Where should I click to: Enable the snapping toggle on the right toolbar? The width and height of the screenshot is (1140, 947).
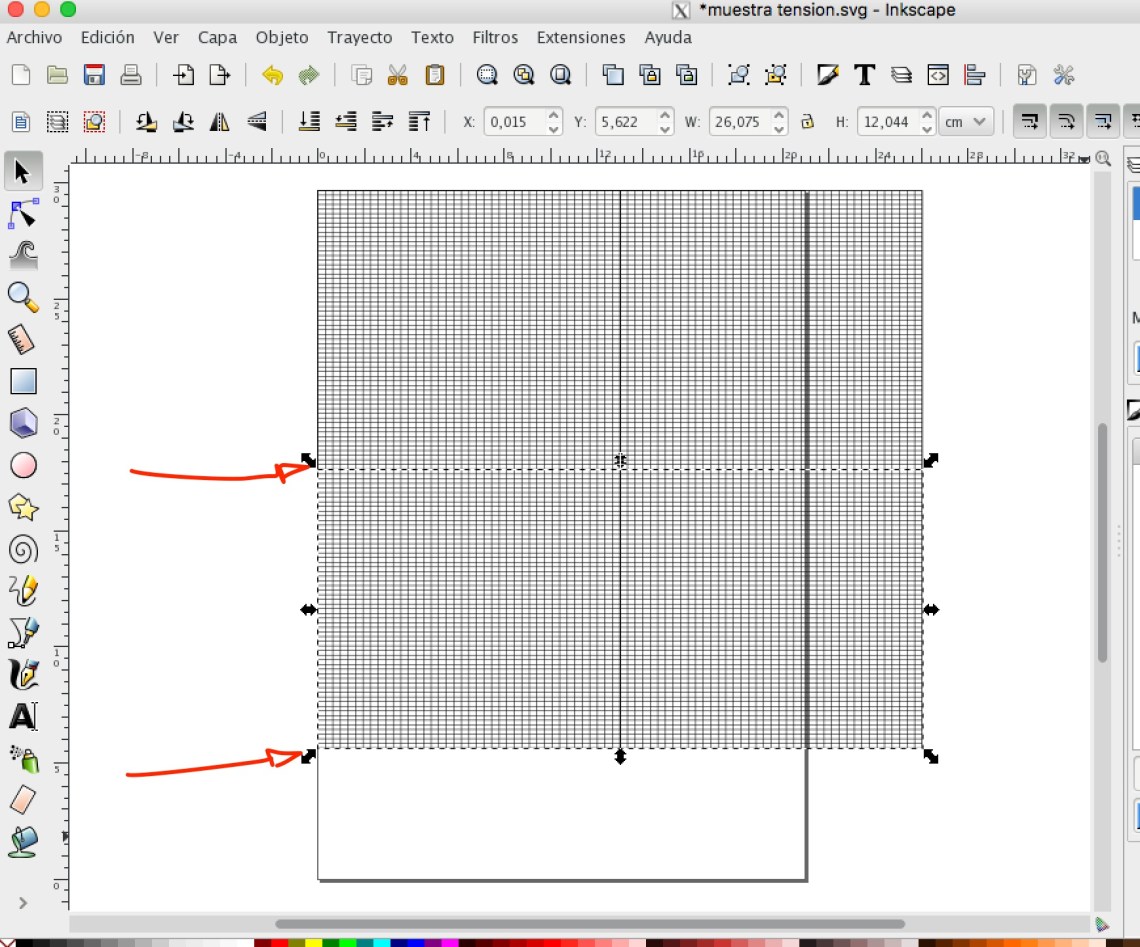coord(1029,121)
